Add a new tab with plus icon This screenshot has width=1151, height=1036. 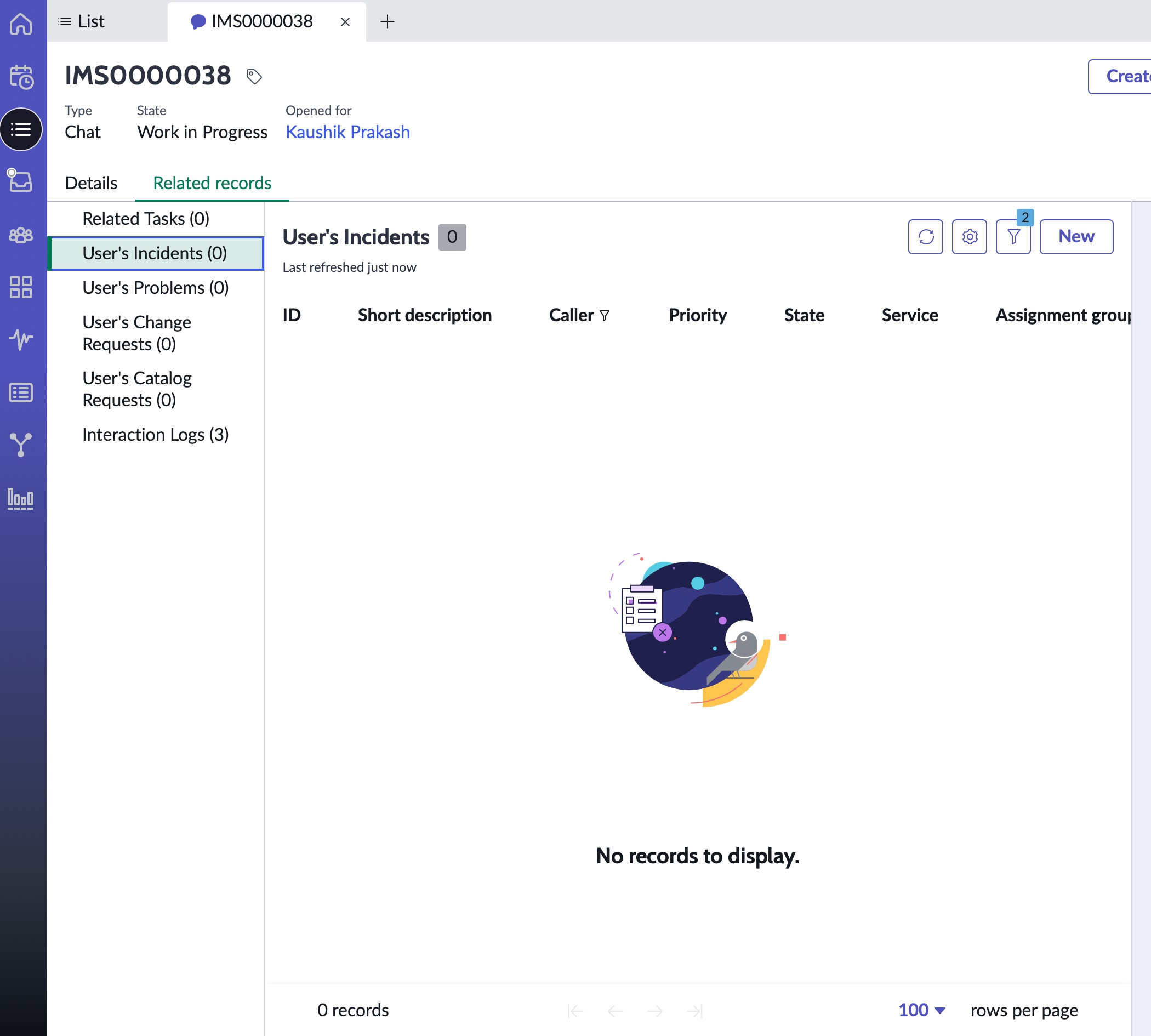click(387, 21)
